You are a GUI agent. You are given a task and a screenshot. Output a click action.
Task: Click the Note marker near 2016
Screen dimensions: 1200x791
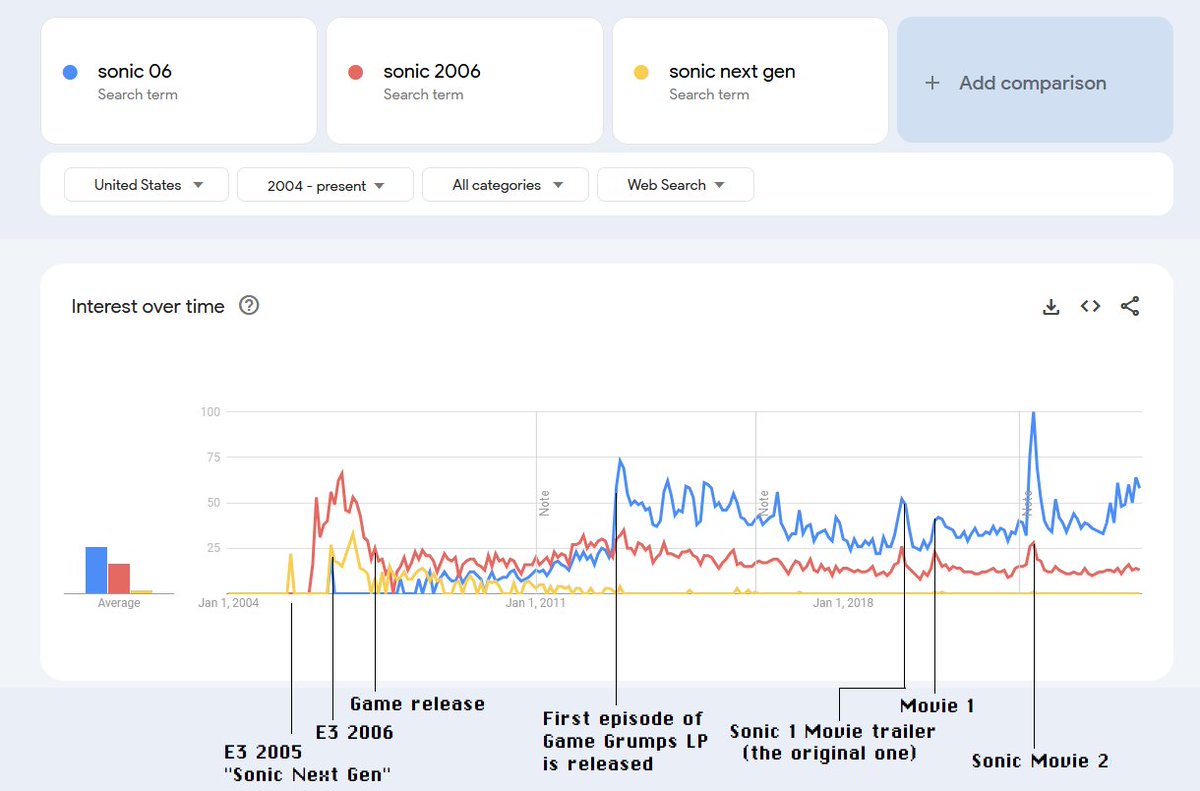pos(764,502)
